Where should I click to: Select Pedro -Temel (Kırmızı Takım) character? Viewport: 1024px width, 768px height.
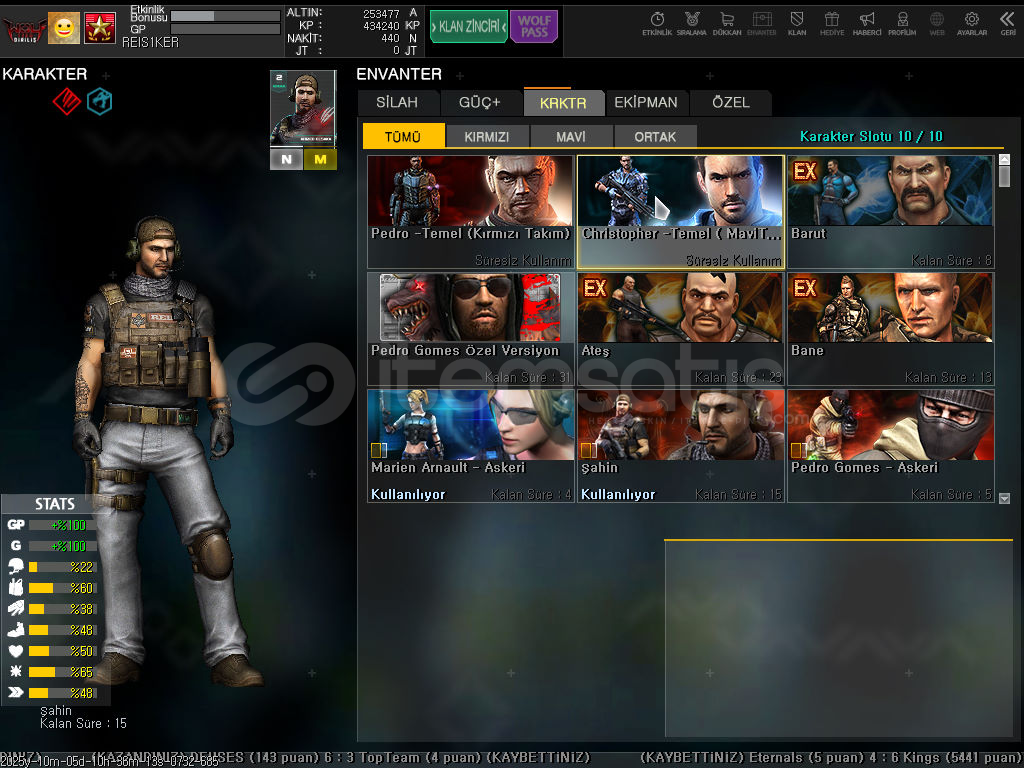[x=470, y=212]
